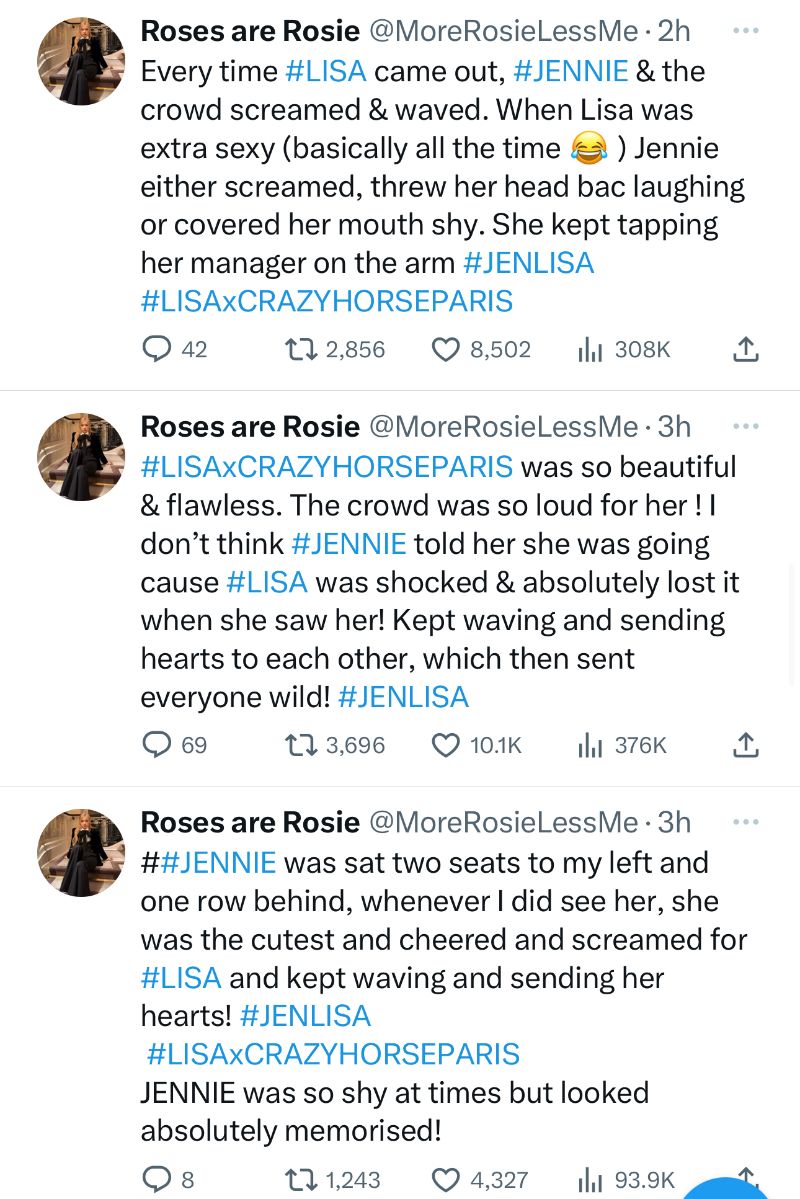Image resolution: width=800 pixels, height=1199 pixels.
Task: Open the #JENLISA hashtag in the first tweet
Action: click(x=529, y=263)
